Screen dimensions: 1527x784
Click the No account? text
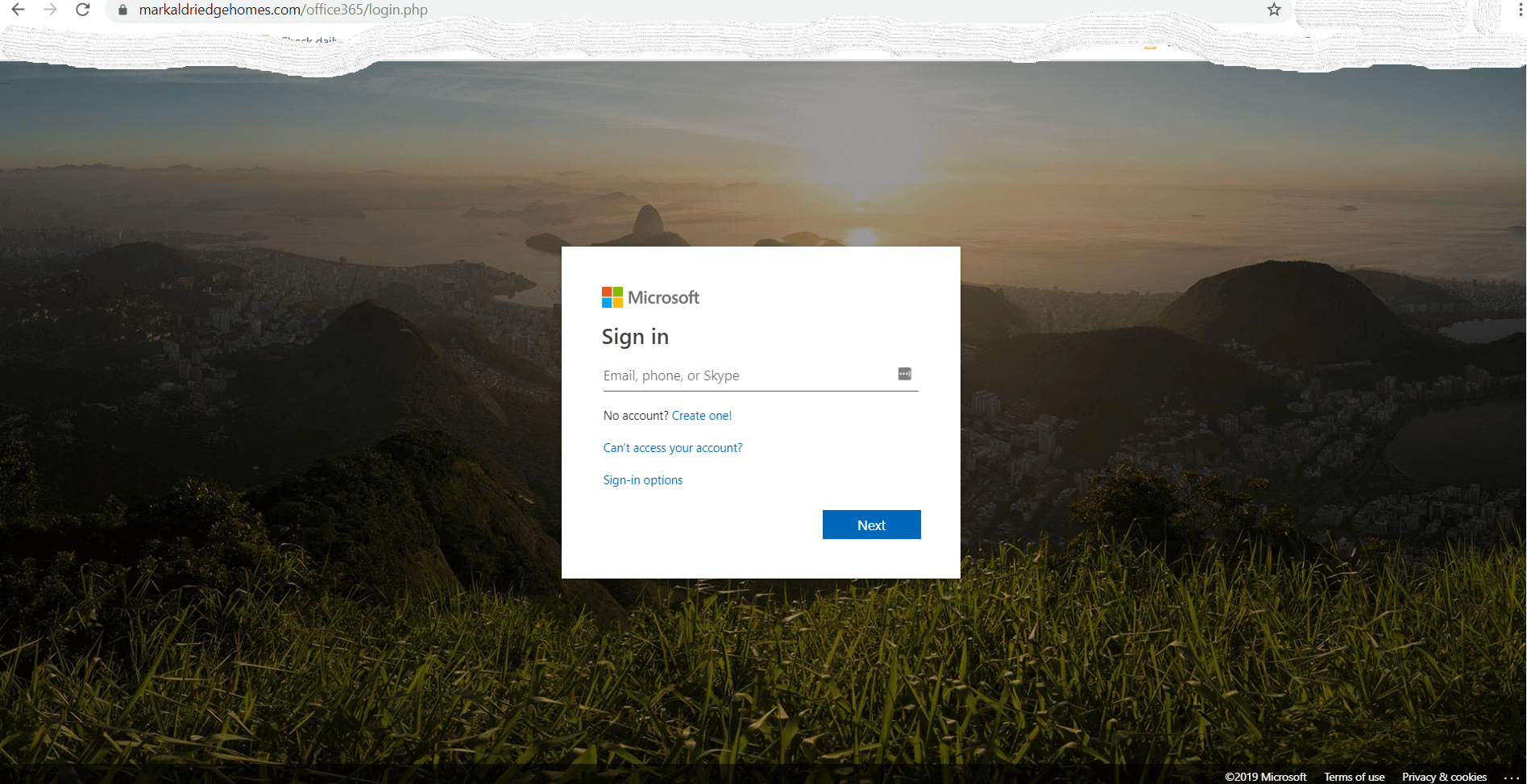click(x=636, y=416)
